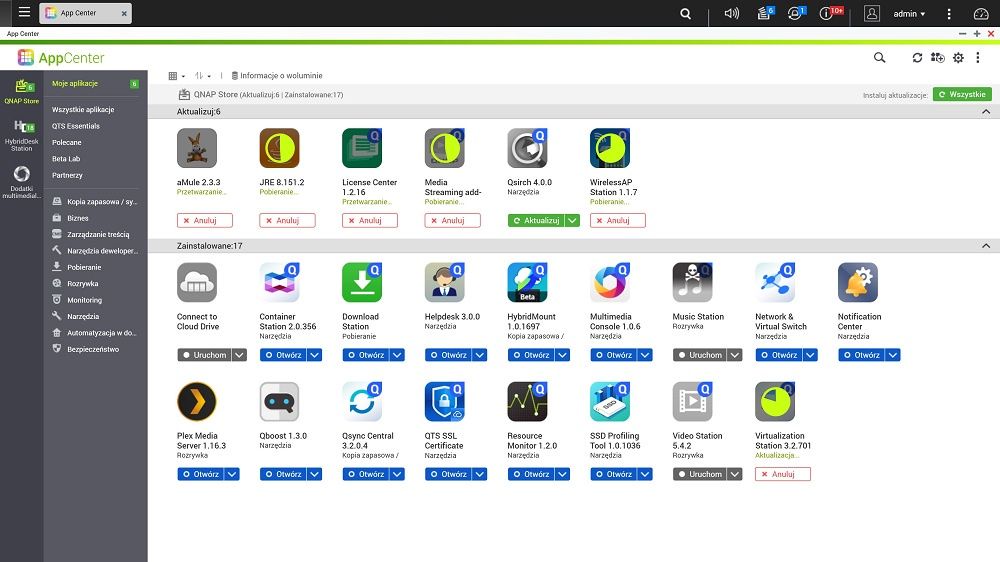Open the QTS main hamburger menu
Image resolution: width=1000 pixels, height=562 pixels.
click(24, 12)
